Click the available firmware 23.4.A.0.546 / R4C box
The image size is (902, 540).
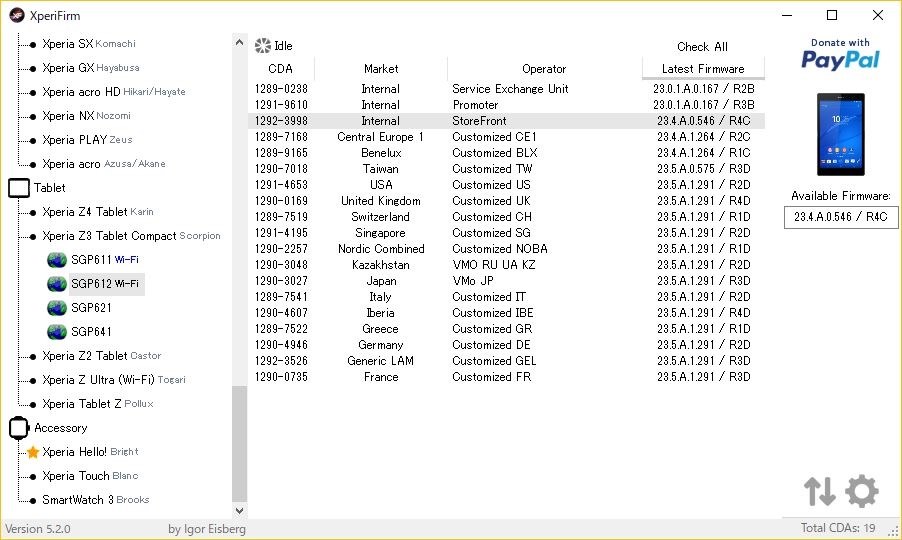[840, 217]
